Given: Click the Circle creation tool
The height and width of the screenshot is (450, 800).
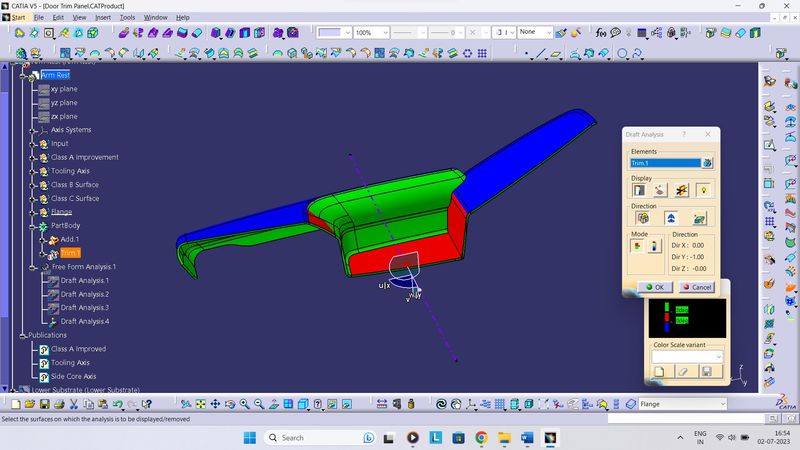Looking at the screenshot, I should coord(622,53).
